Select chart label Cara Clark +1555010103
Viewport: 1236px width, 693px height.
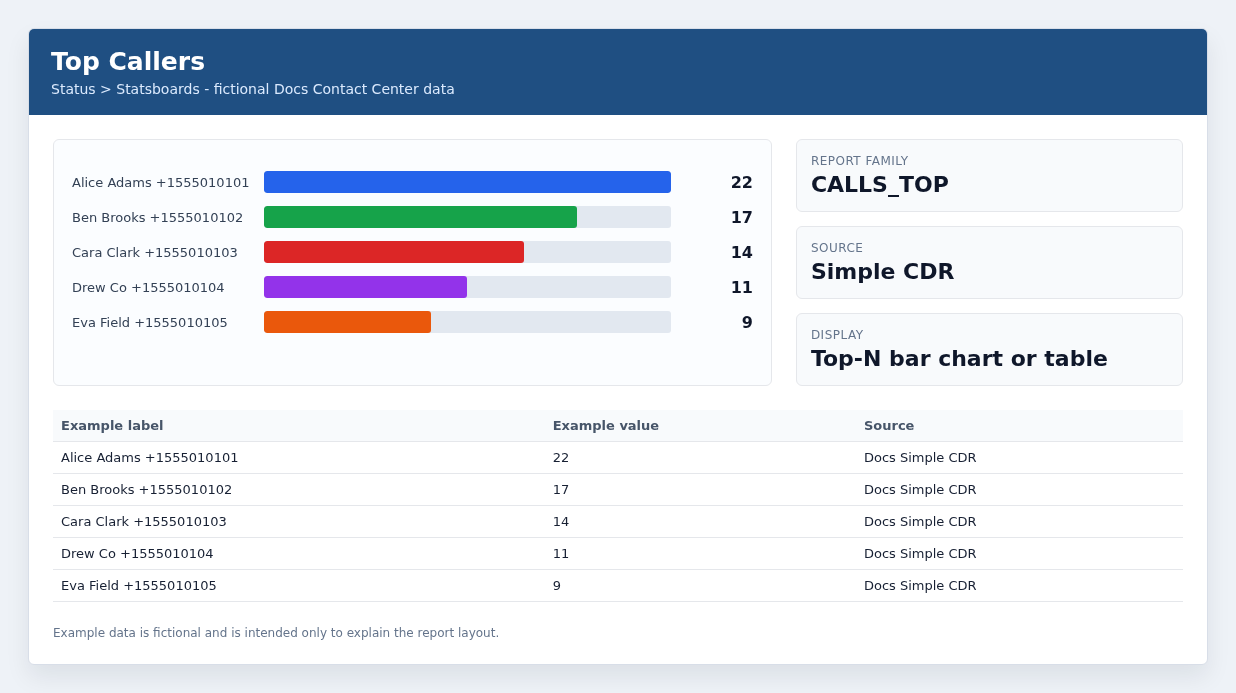(155, 252)
